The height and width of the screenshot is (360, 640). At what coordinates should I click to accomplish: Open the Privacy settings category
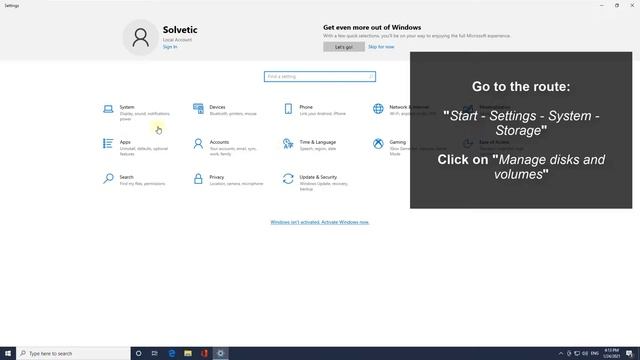pos(228,180)
